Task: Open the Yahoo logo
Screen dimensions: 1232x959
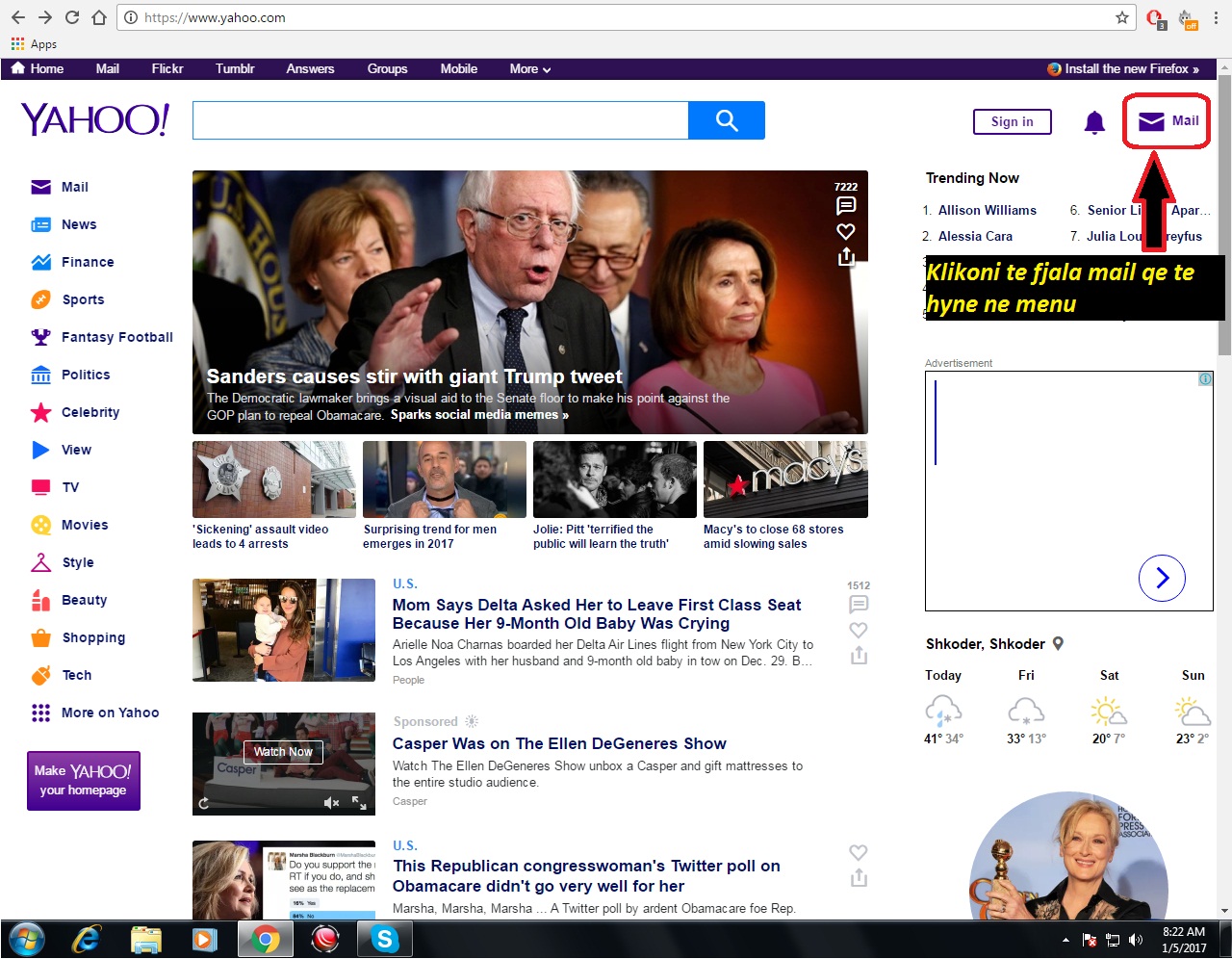Action: [95, 119]
